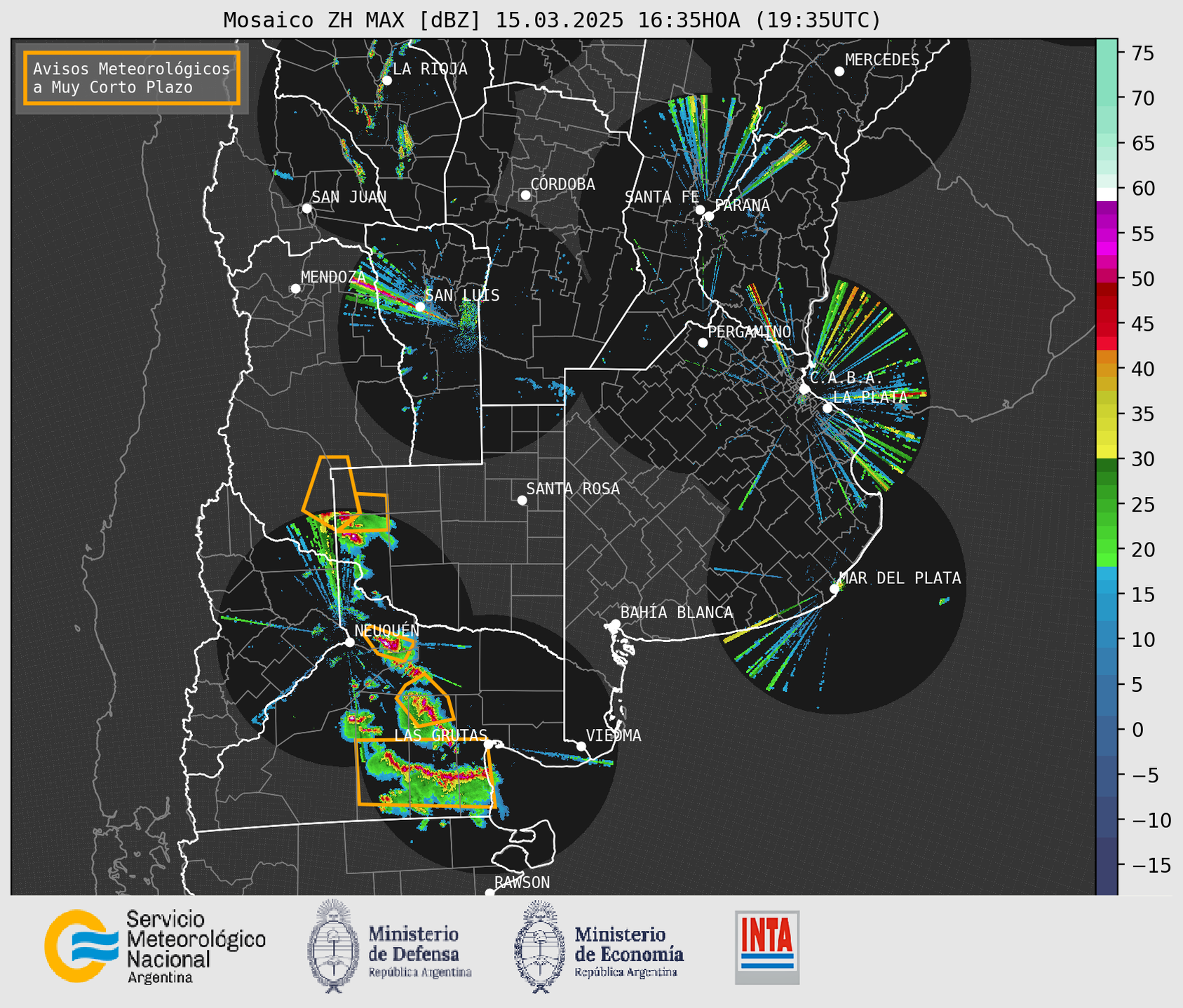Click the MAR DEL PLATA city marker dot
The height and width of the screenshot is (1008, 1183).
tap(834, 589)
